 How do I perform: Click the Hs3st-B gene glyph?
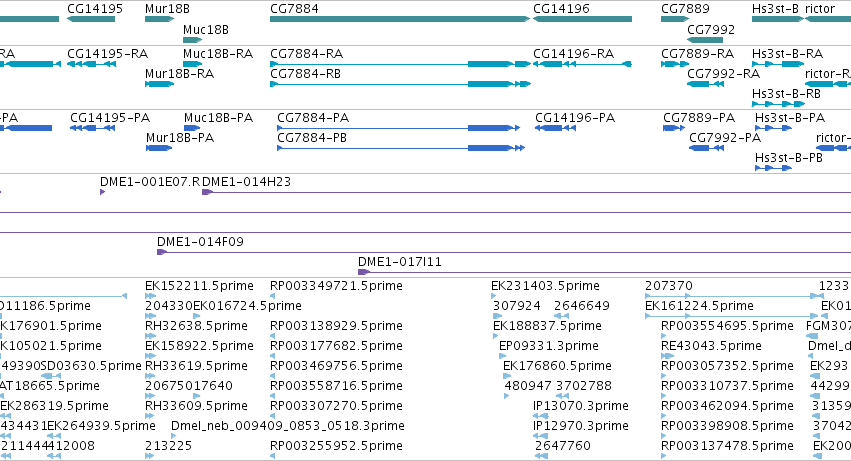click(778, 19)
